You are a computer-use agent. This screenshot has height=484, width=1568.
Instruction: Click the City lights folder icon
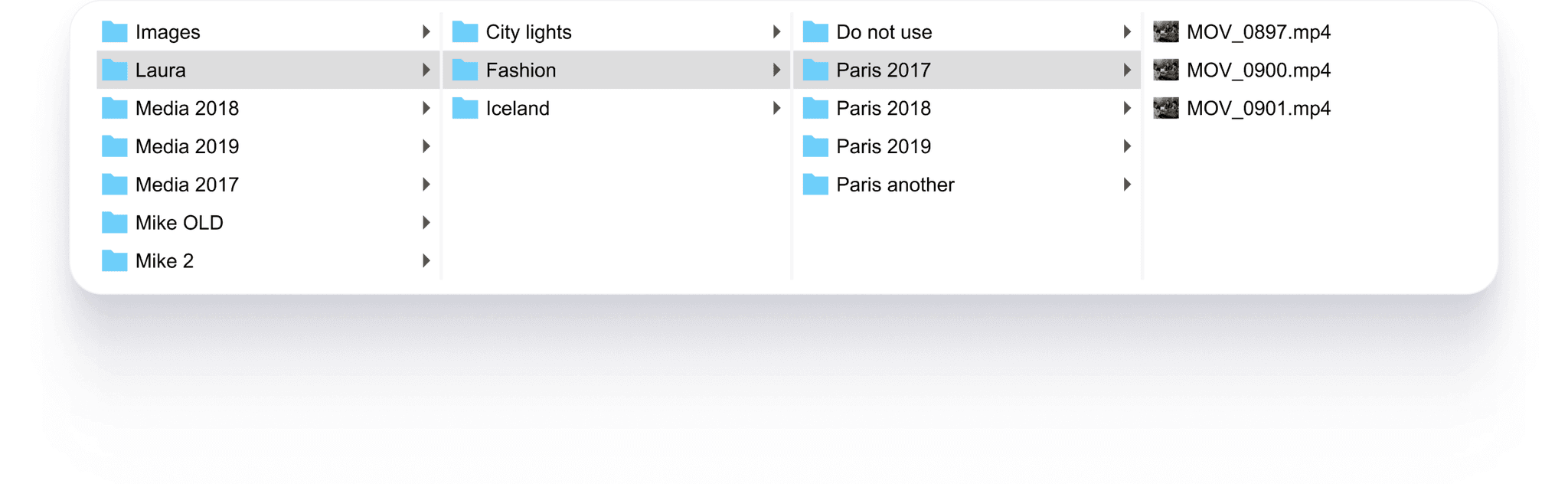pyautogui.click(x=465, y=31)
